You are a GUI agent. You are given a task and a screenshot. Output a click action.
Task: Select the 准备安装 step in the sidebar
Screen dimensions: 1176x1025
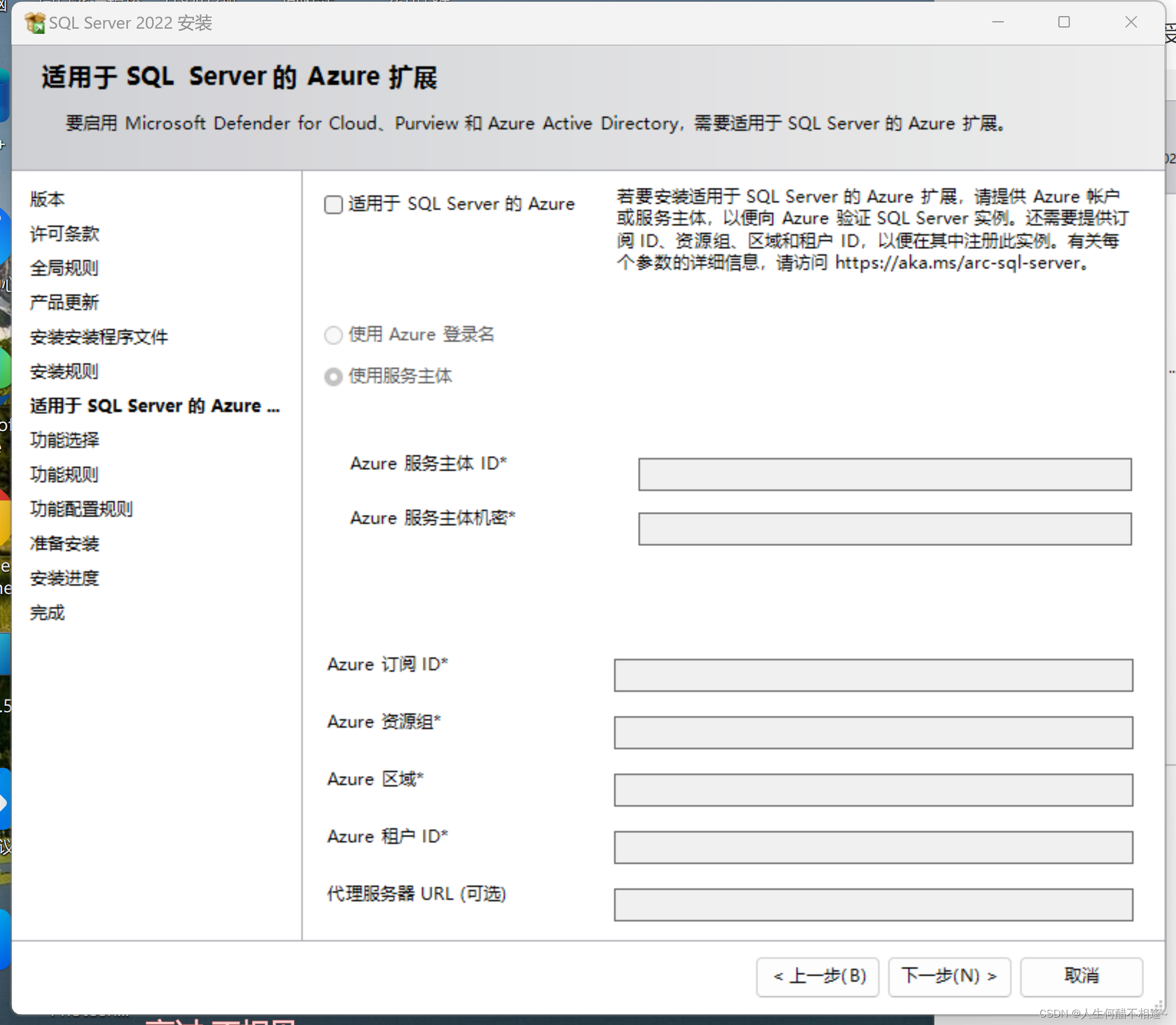point(64,543)
